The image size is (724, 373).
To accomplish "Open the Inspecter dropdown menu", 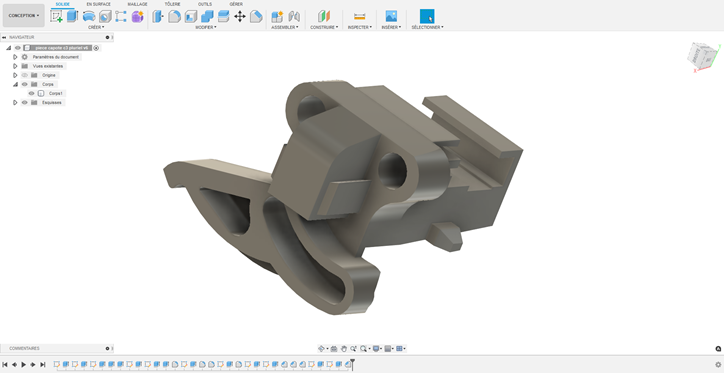I will click(360, 27).
